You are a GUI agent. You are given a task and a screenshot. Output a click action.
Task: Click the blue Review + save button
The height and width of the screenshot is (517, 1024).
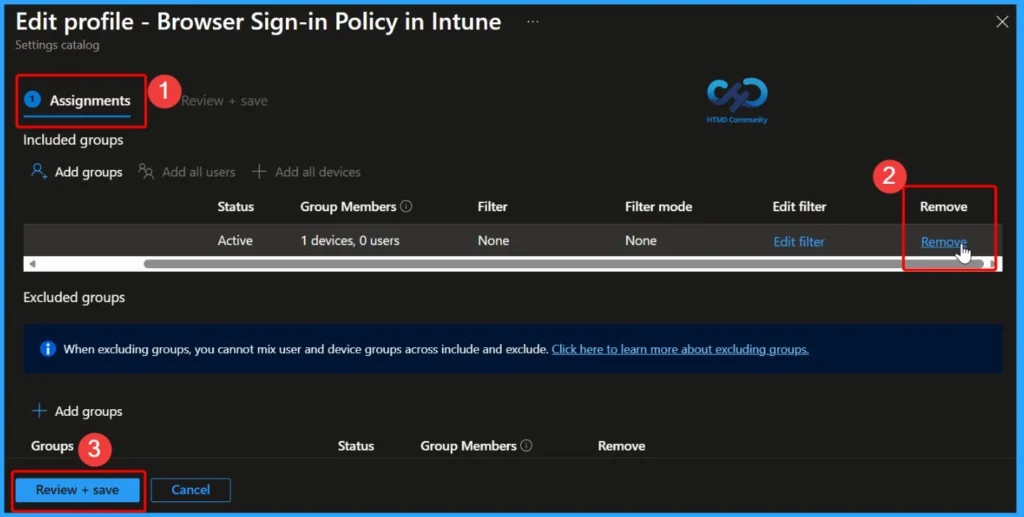coord(77,490)
